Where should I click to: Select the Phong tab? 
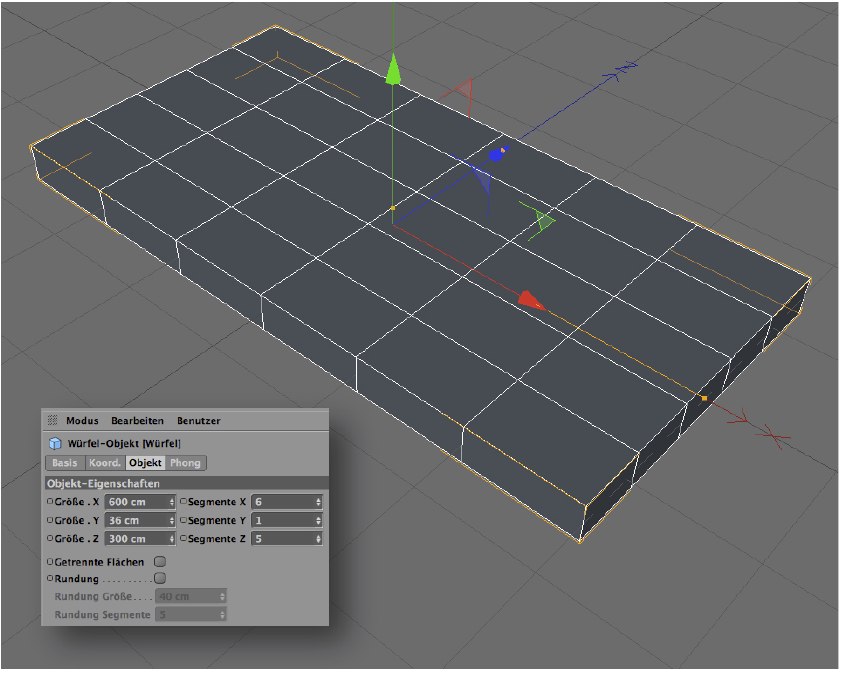(186, 463)
